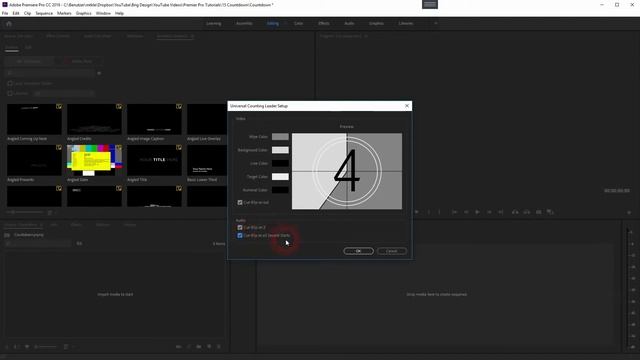Click the Mark Out button

[x=439, y=212]
